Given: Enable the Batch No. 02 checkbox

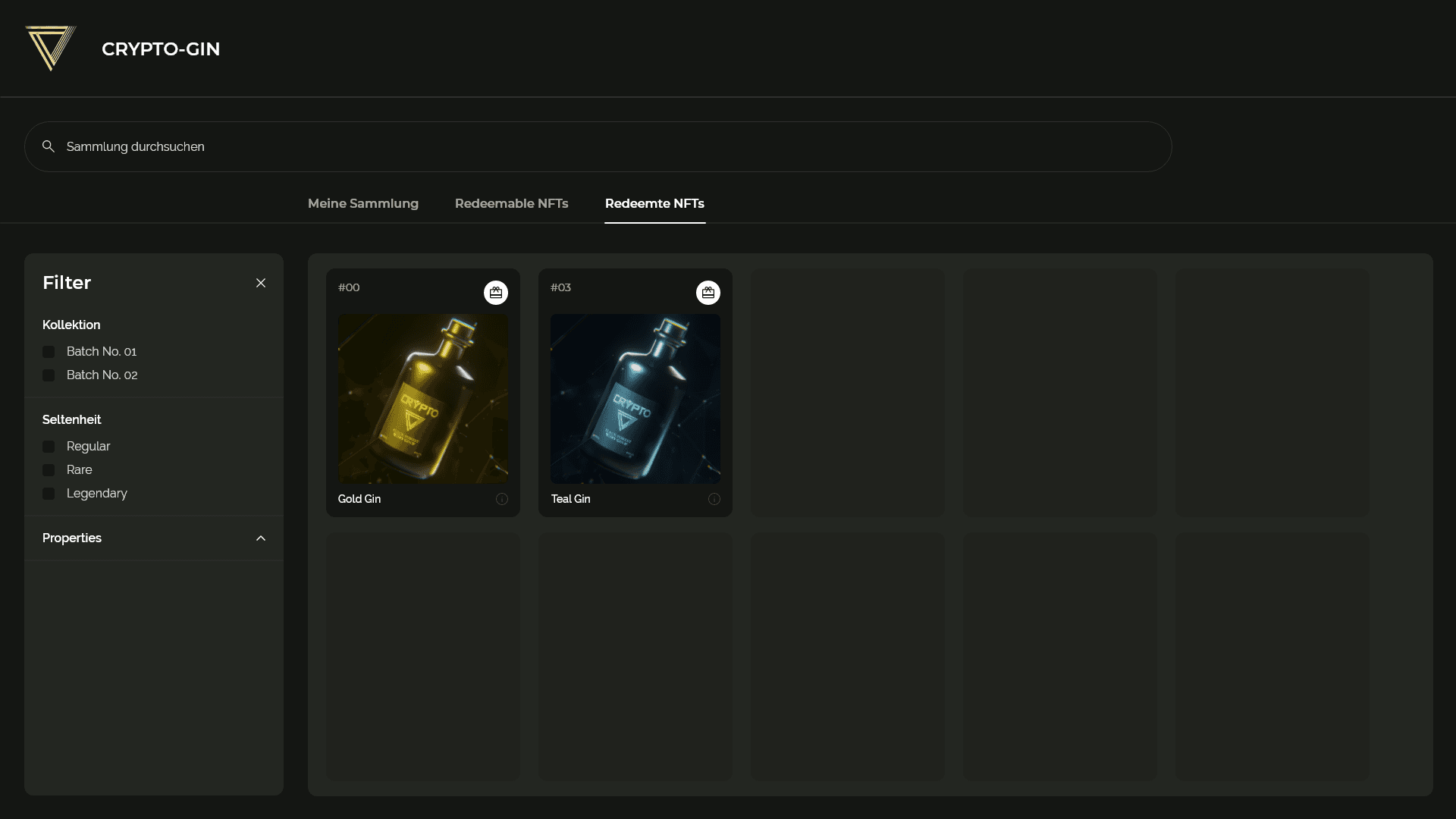Looking at the screenshot, I should coord(49,375).
